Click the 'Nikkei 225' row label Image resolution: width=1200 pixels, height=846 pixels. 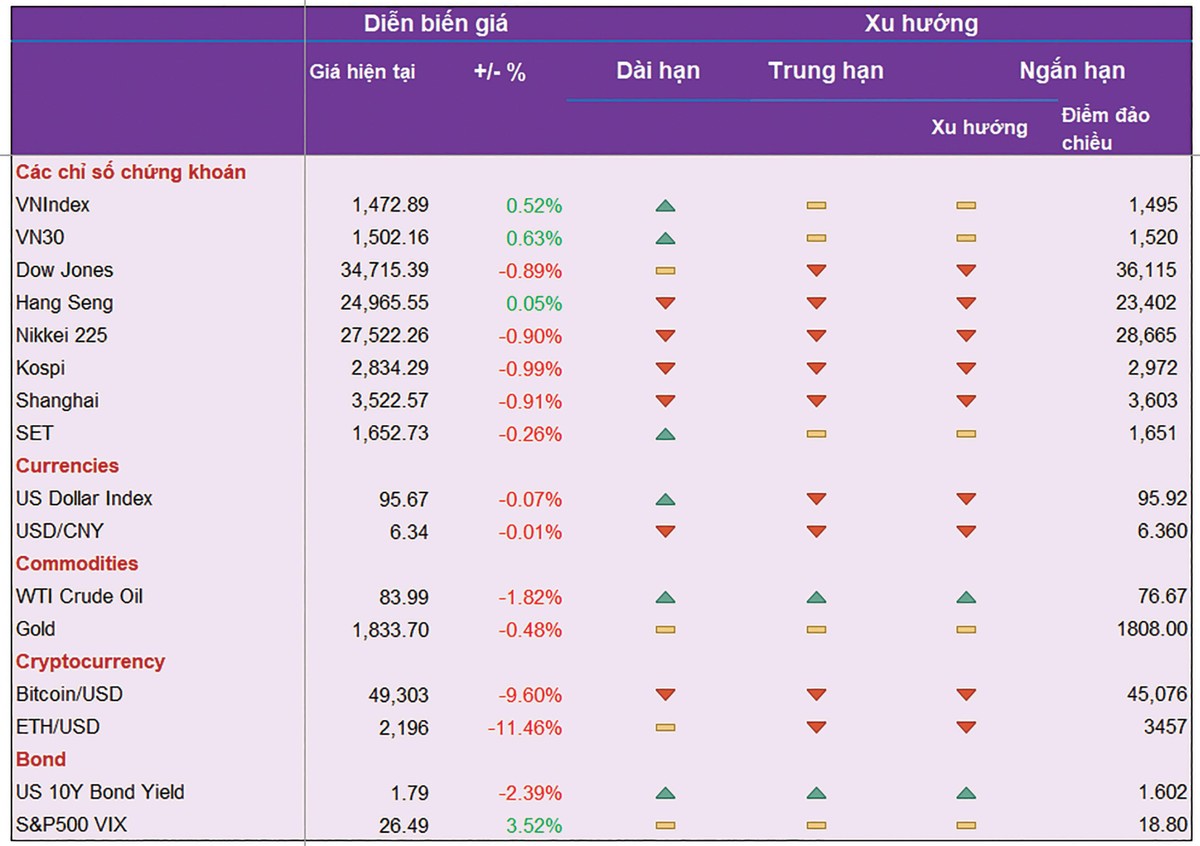pos(62,336)
